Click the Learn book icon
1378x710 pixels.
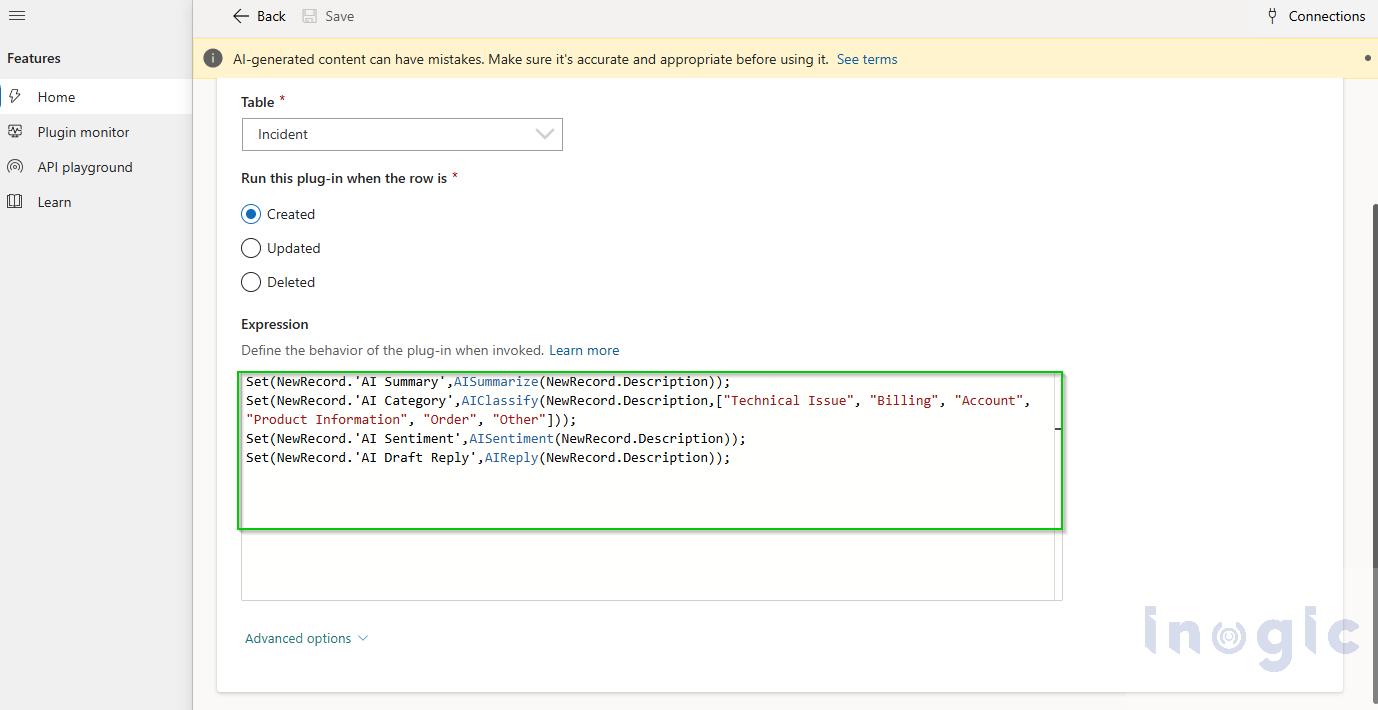15,202
